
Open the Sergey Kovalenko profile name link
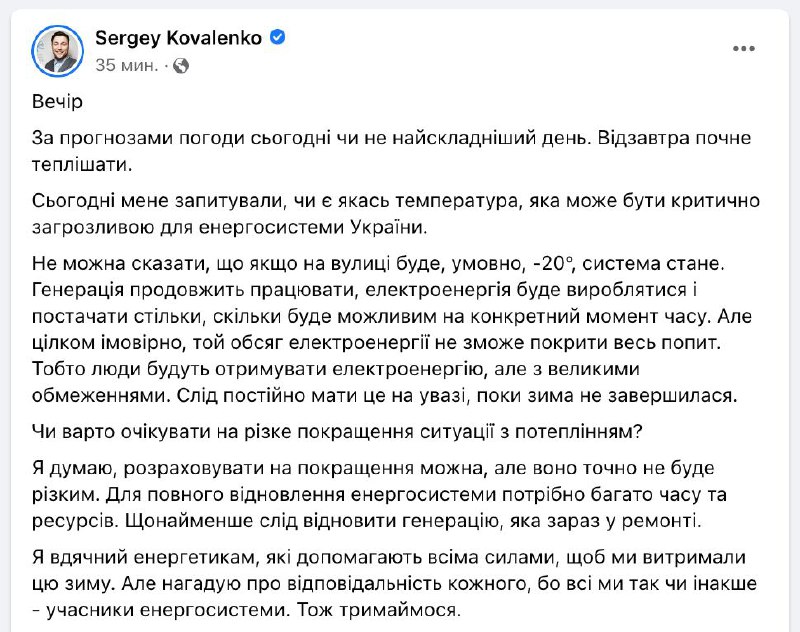pos(180,38)
